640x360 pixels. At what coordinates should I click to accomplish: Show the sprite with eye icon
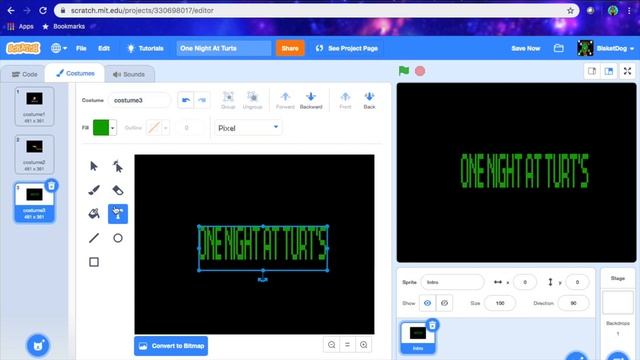427,303
